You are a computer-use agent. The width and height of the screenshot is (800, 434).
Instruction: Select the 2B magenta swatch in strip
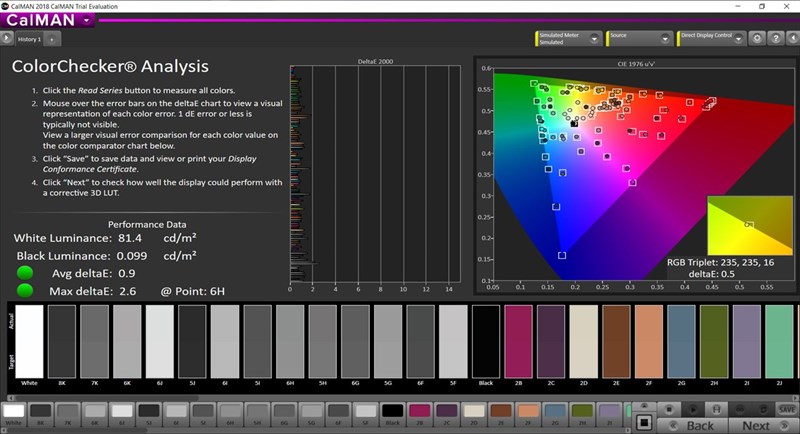420,412
